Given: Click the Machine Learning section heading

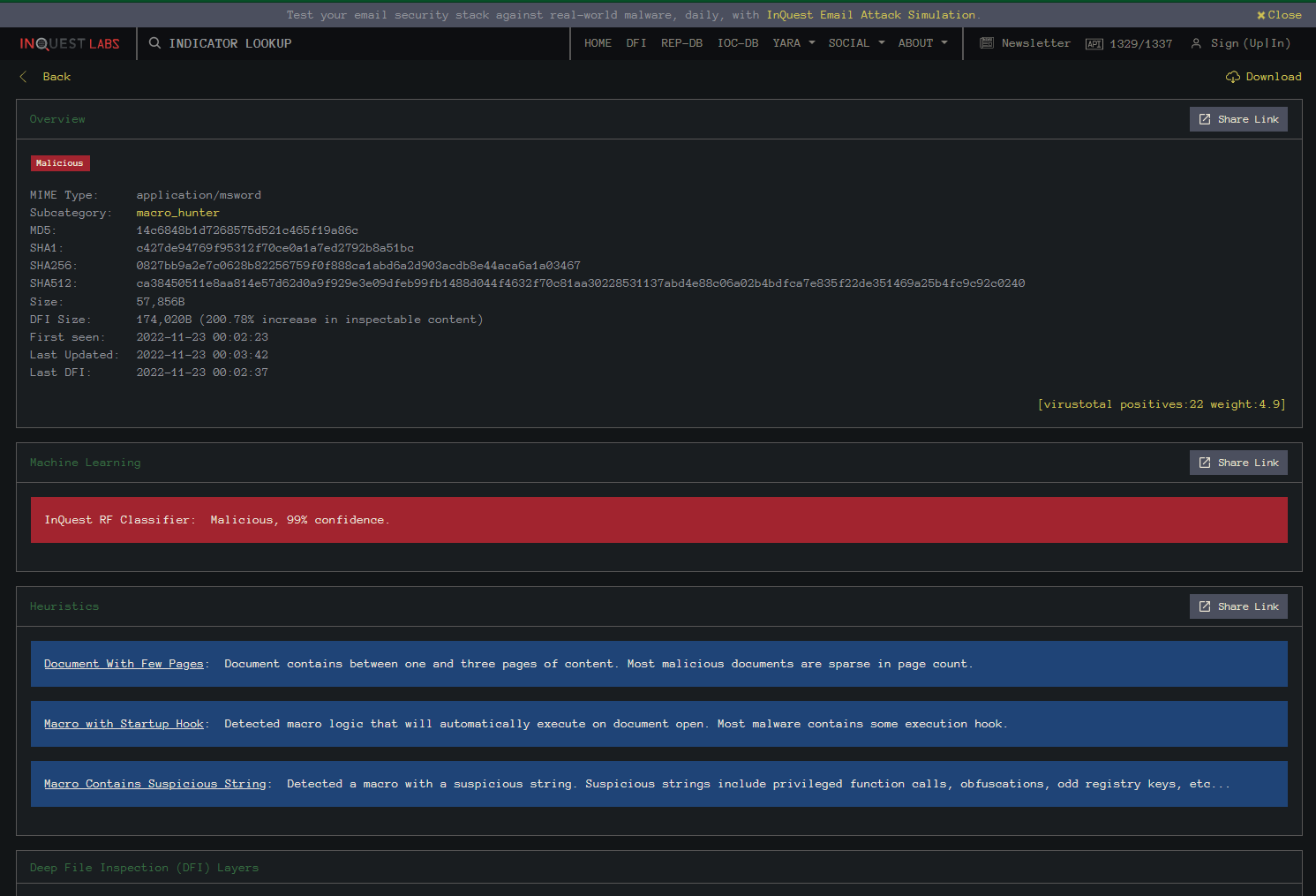Looking at the screenshot, I should pos(85,463).
